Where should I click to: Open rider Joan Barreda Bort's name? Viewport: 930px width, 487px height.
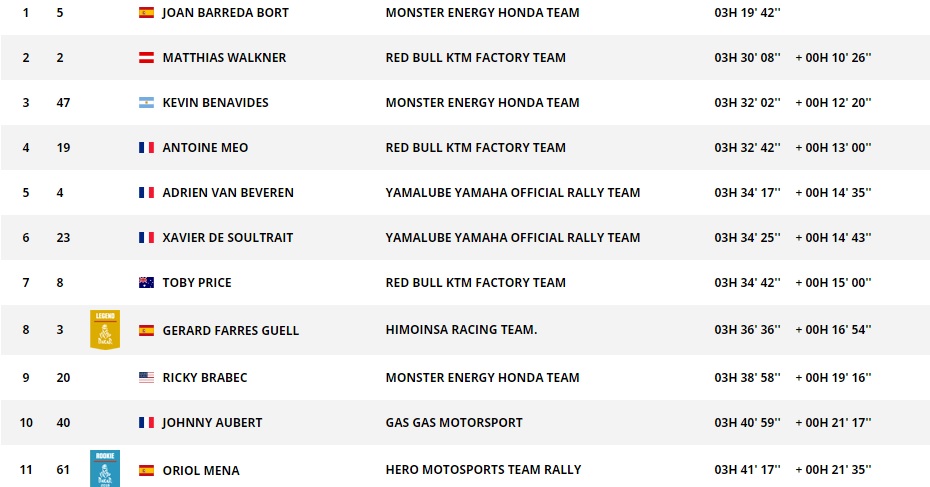point(225,13)
